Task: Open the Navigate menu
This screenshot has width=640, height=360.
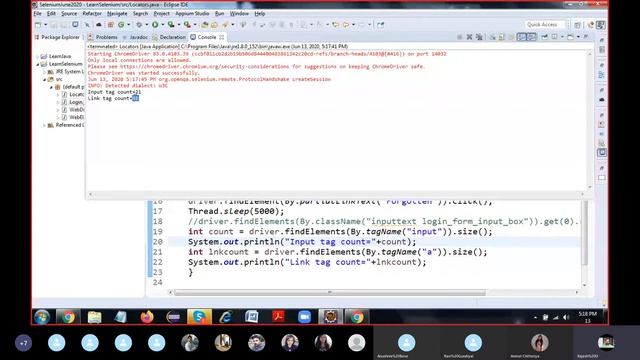Action: pyautogui.click(x=117, y=13)
